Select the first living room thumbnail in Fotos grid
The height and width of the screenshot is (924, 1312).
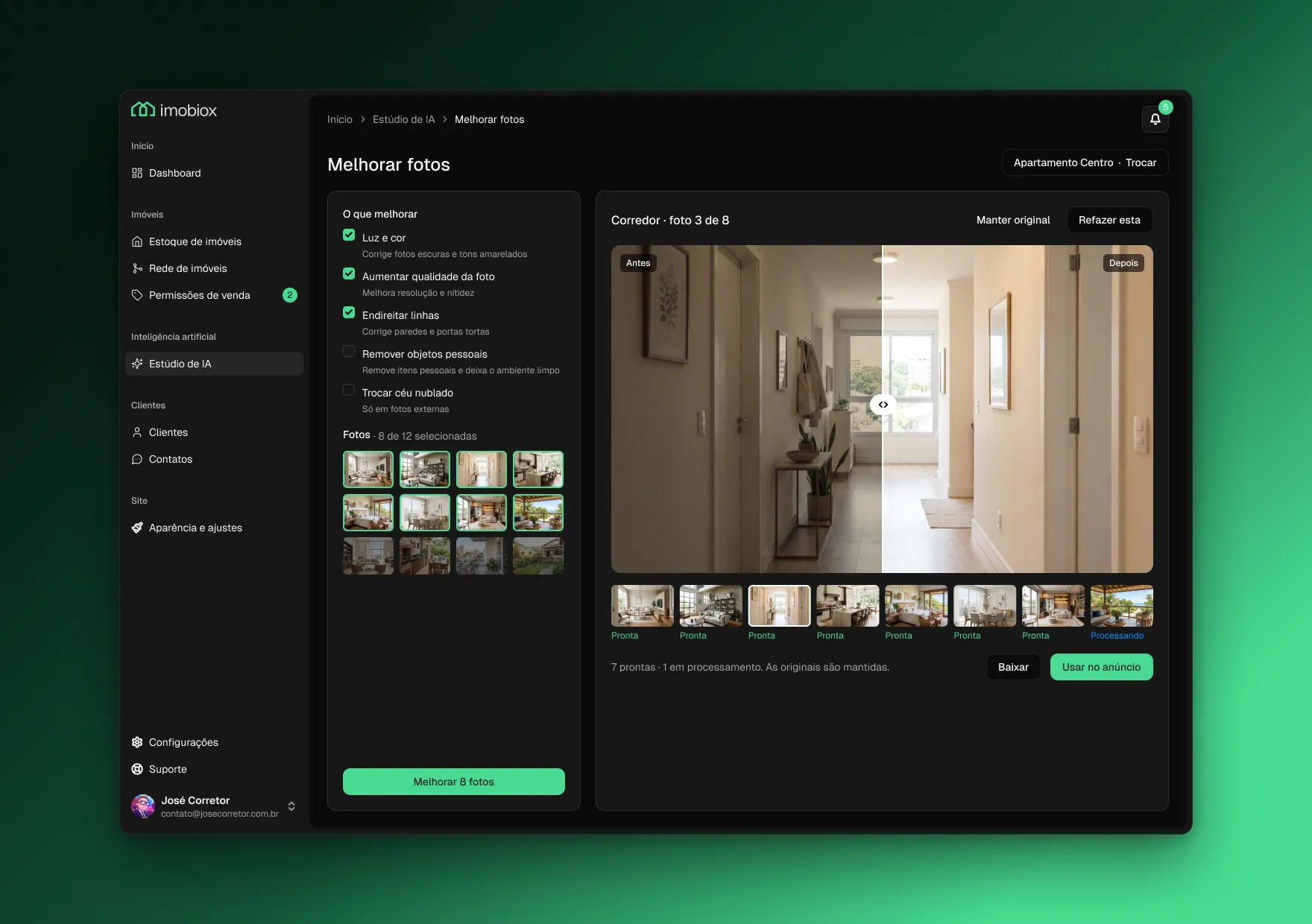(368, 469)
